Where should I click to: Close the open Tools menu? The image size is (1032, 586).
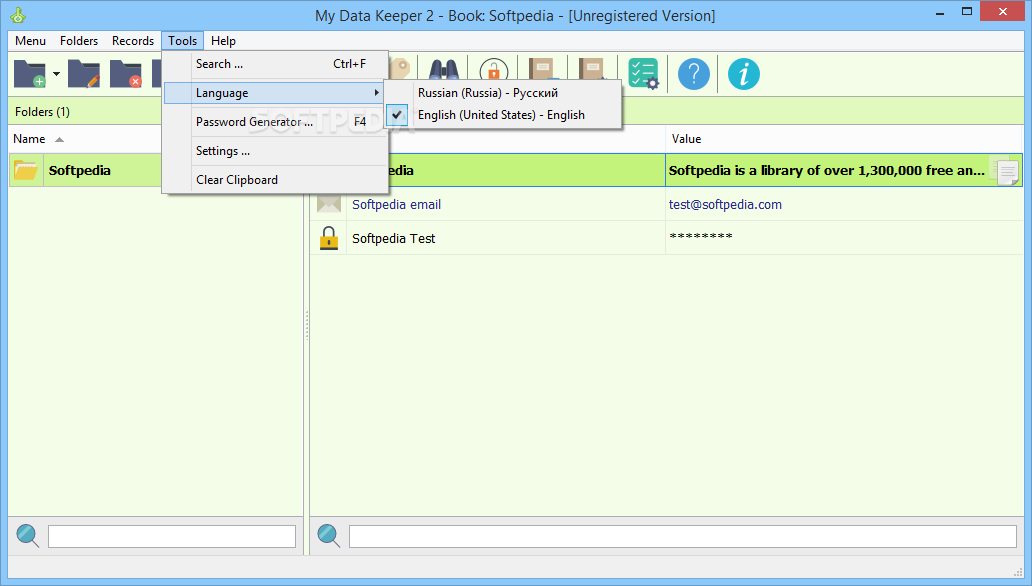(x=182, y=41)
